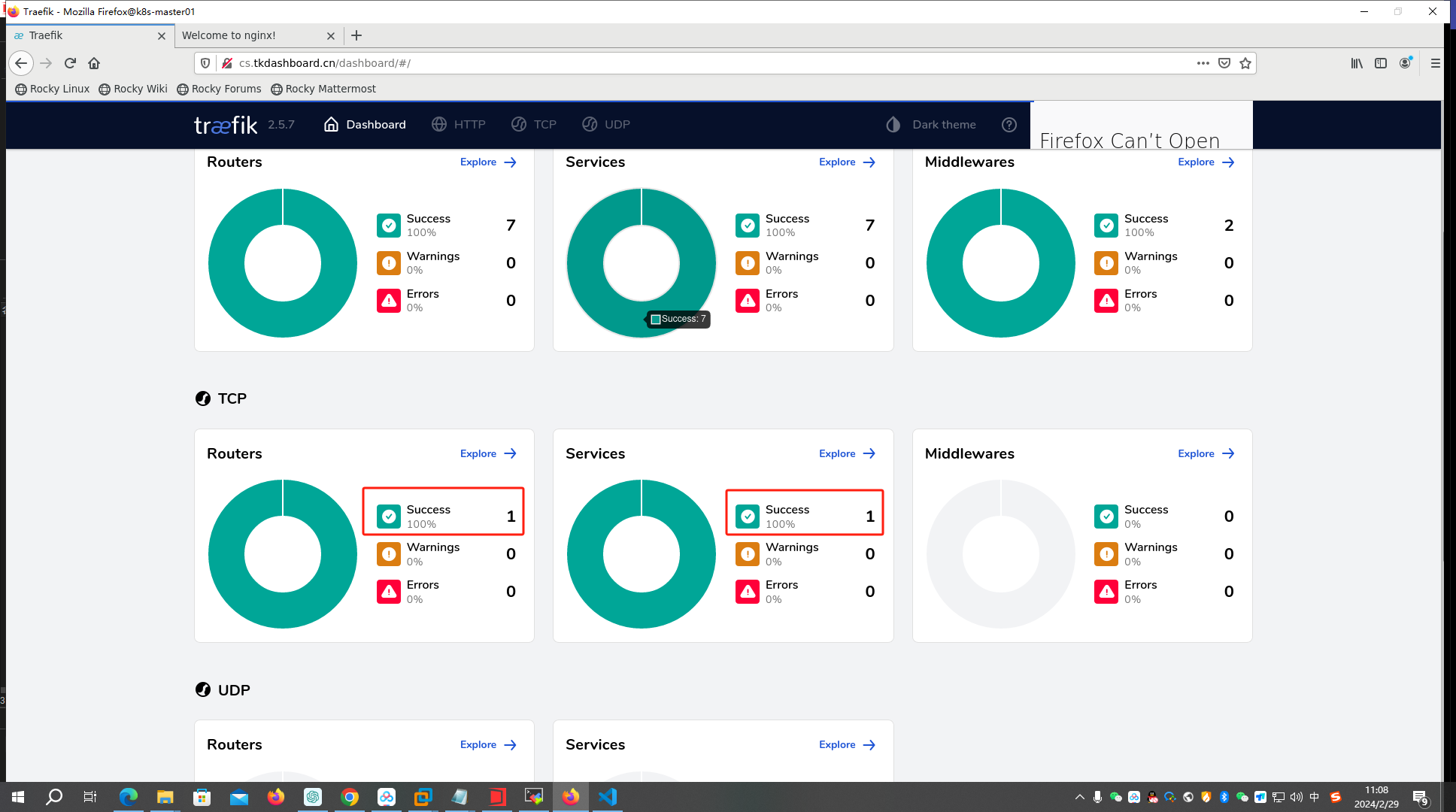Open the system volume control
This screenshot has height=812, width=1456.
coord(1297,797)
